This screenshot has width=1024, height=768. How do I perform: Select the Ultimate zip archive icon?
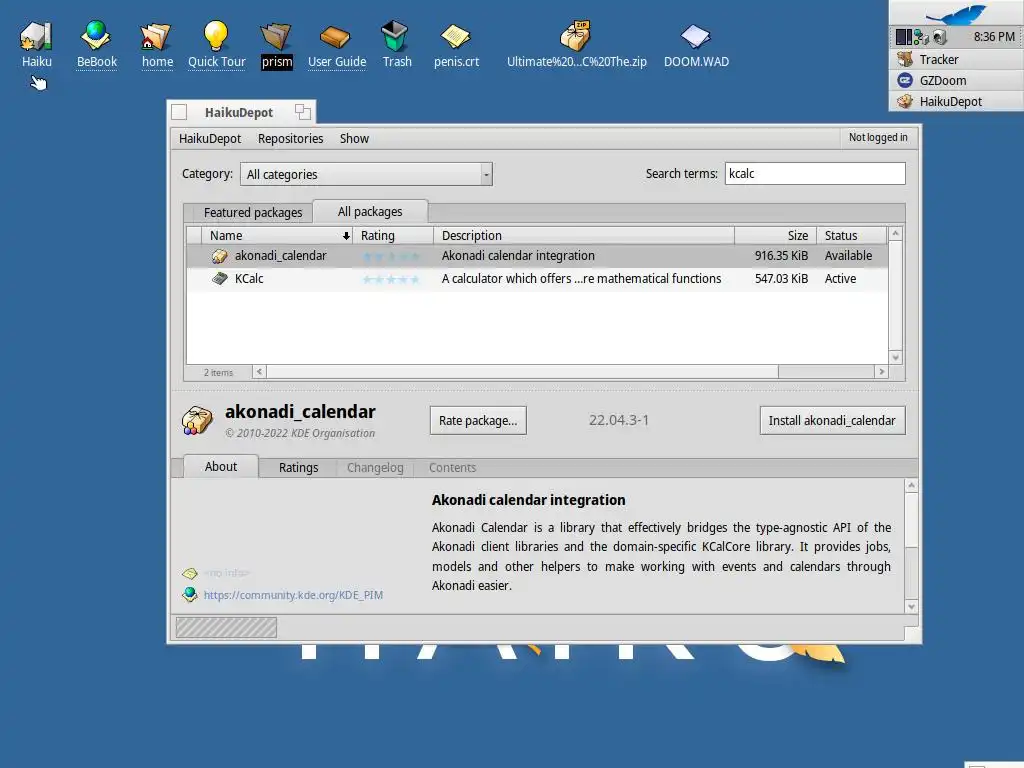click(x=575, y=36)
